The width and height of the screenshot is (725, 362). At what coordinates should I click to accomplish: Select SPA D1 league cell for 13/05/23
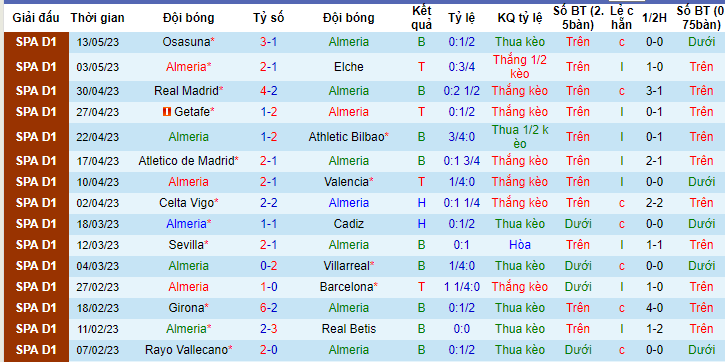[36, 42]
